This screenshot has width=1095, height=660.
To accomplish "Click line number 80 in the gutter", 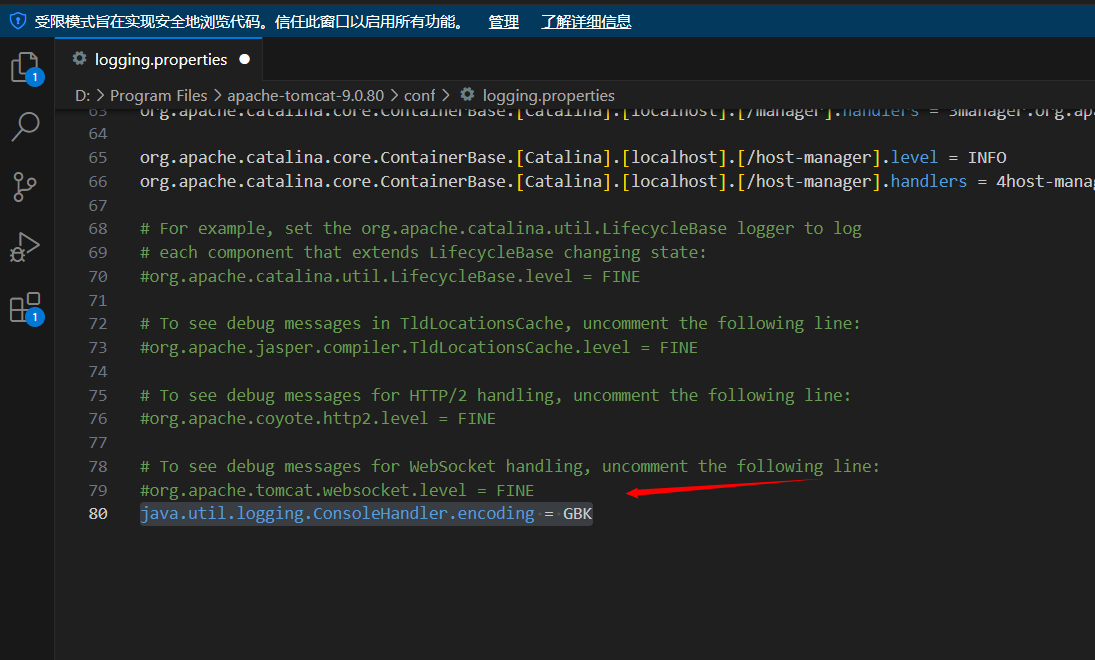I will [97, 513].
